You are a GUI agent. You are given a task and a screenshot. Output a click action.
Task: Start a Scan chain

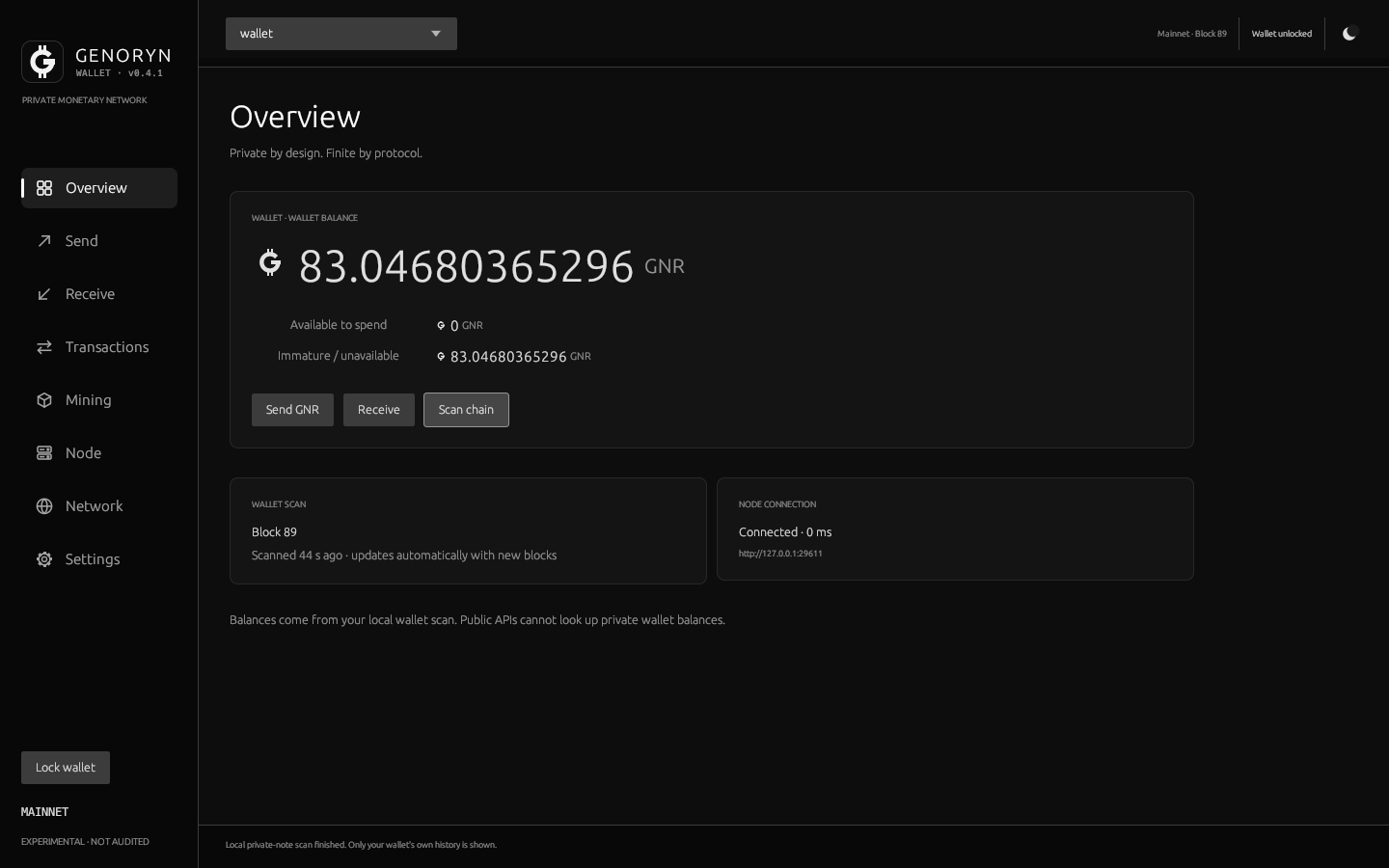466,410
